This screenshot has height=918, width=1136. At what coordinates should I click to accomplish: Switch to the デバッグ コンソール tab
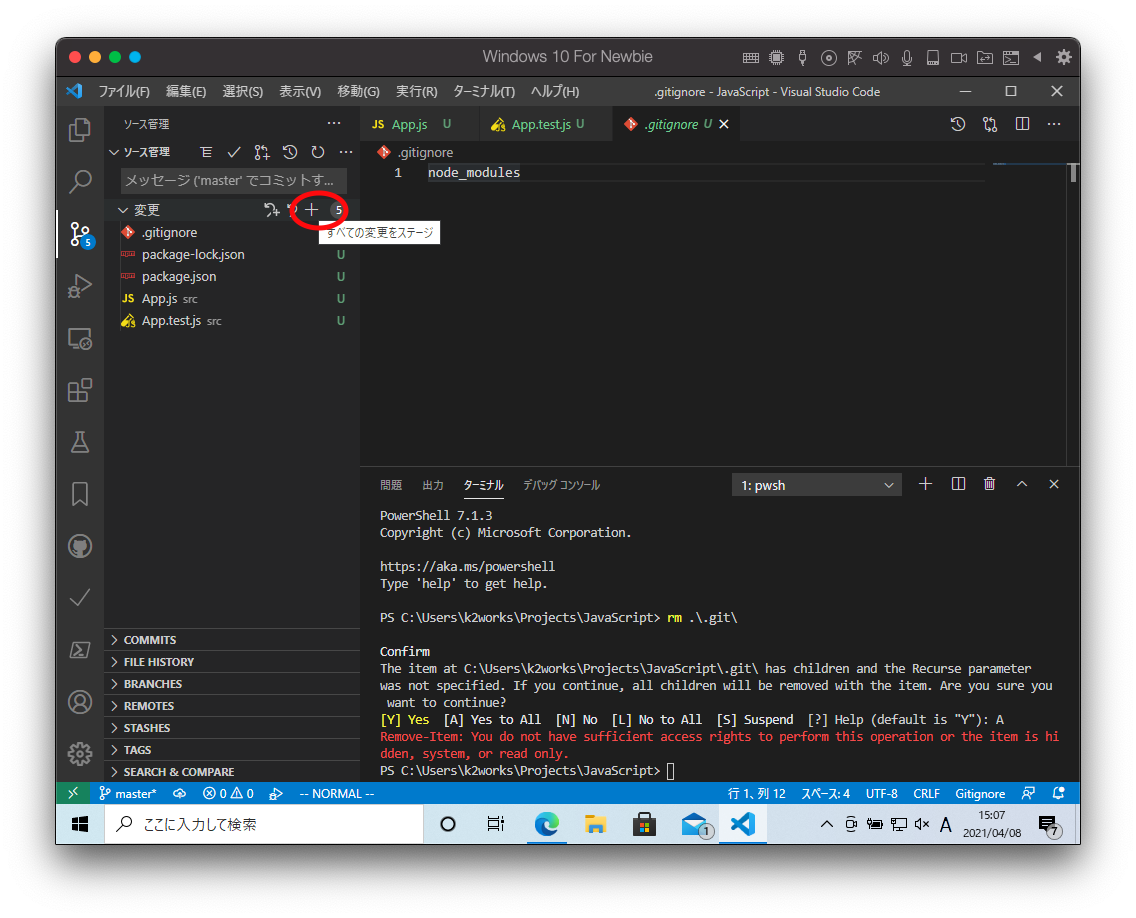561,485
